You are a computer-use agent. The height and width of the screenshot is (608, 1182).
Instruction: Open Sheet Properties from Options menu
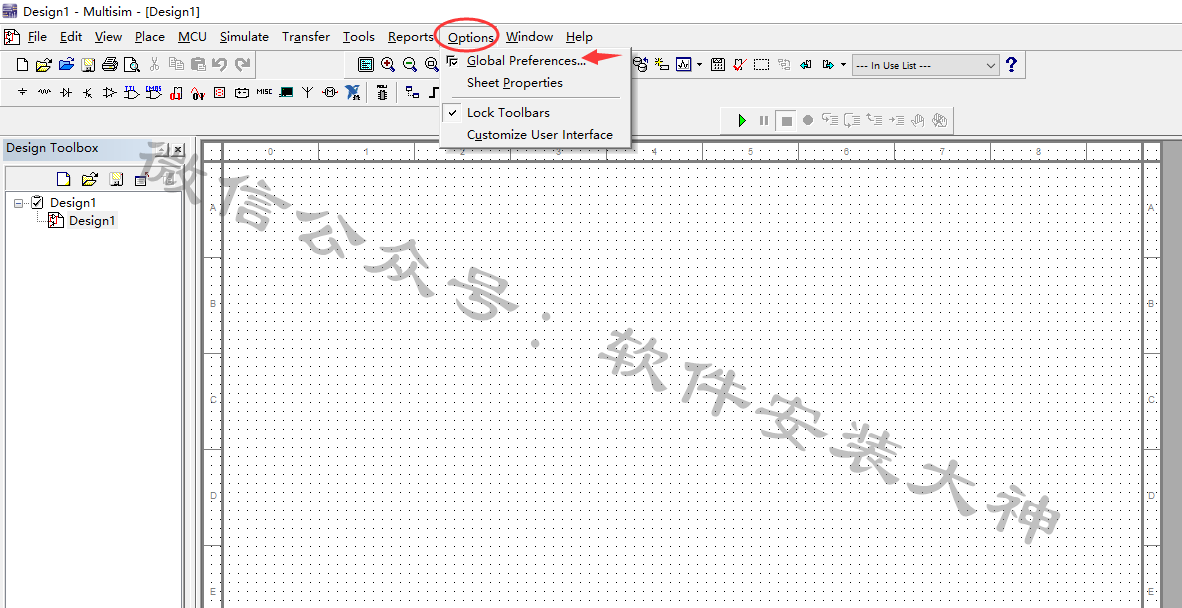(536, 83)
